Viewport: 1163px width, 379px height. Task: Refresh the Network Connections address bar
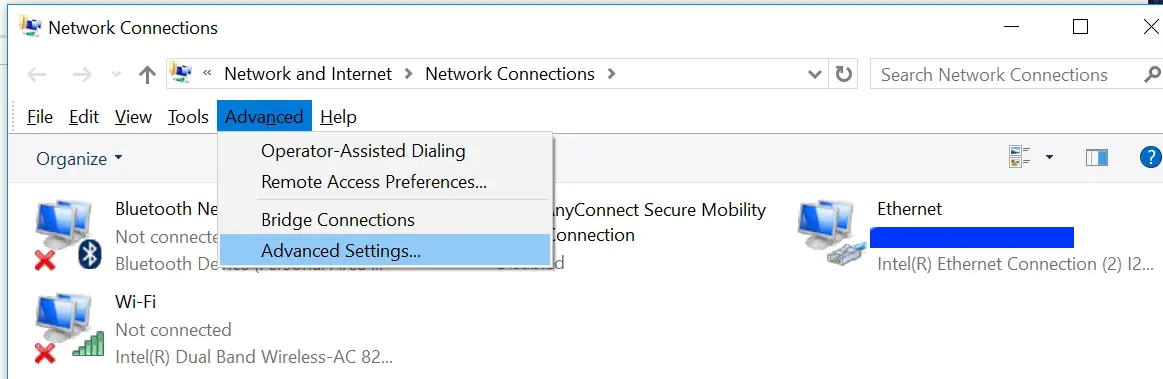pyautogui.click(x=844, y=74)
